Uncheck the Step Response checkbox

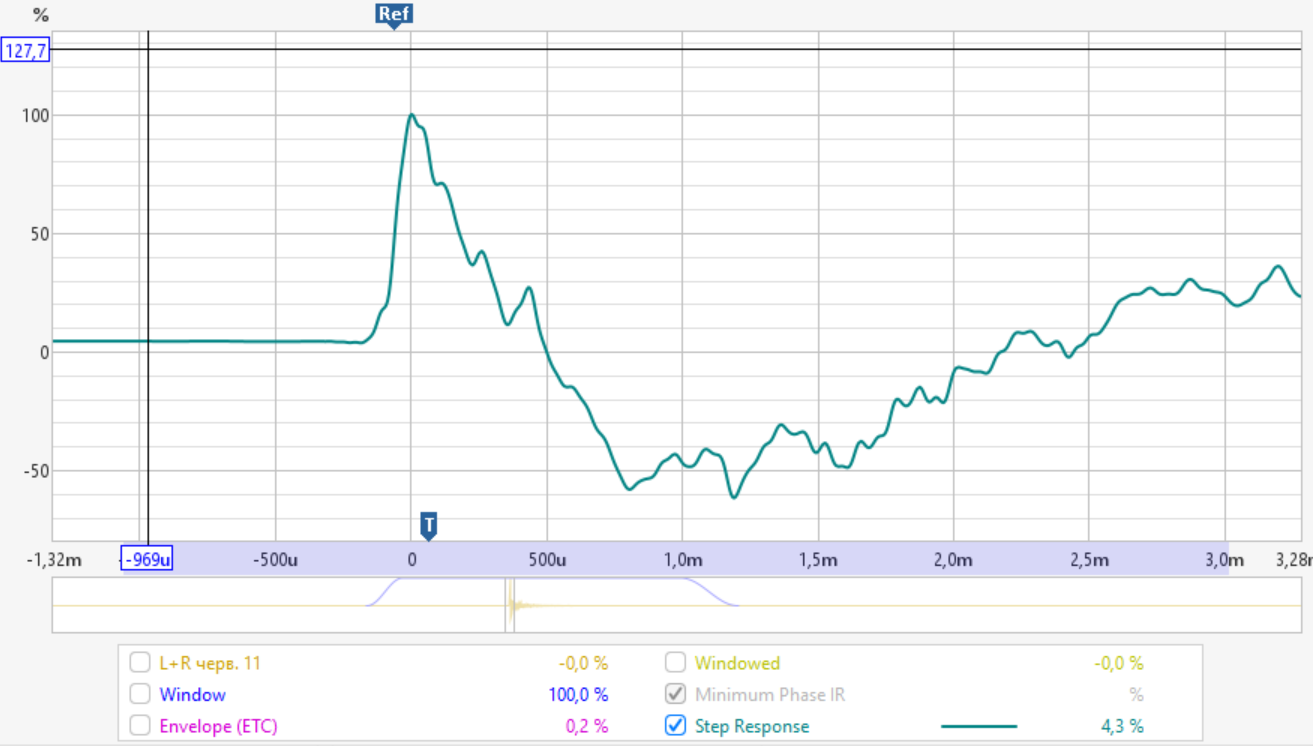coord(676,726)
